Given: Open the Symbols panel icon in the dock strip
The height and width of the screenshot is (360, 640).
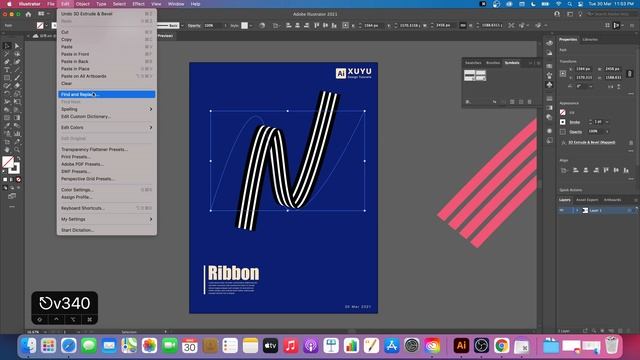Looking at the screenshot, I should 549,85.
